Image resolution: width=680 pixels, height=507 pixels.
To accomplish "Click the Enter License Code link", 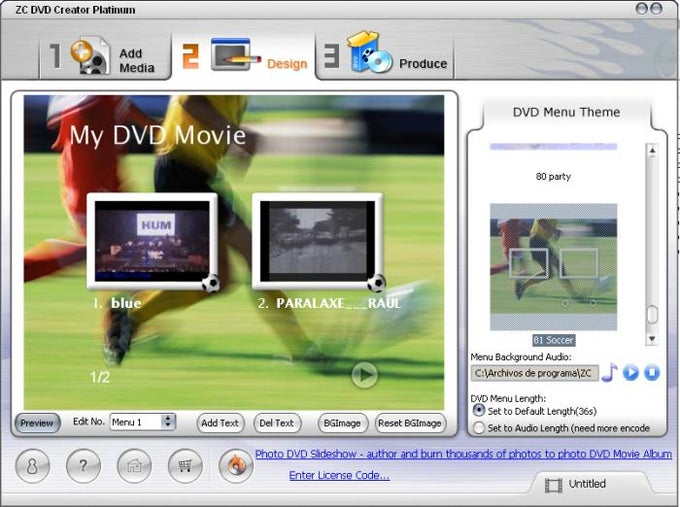I will point(340,475).
